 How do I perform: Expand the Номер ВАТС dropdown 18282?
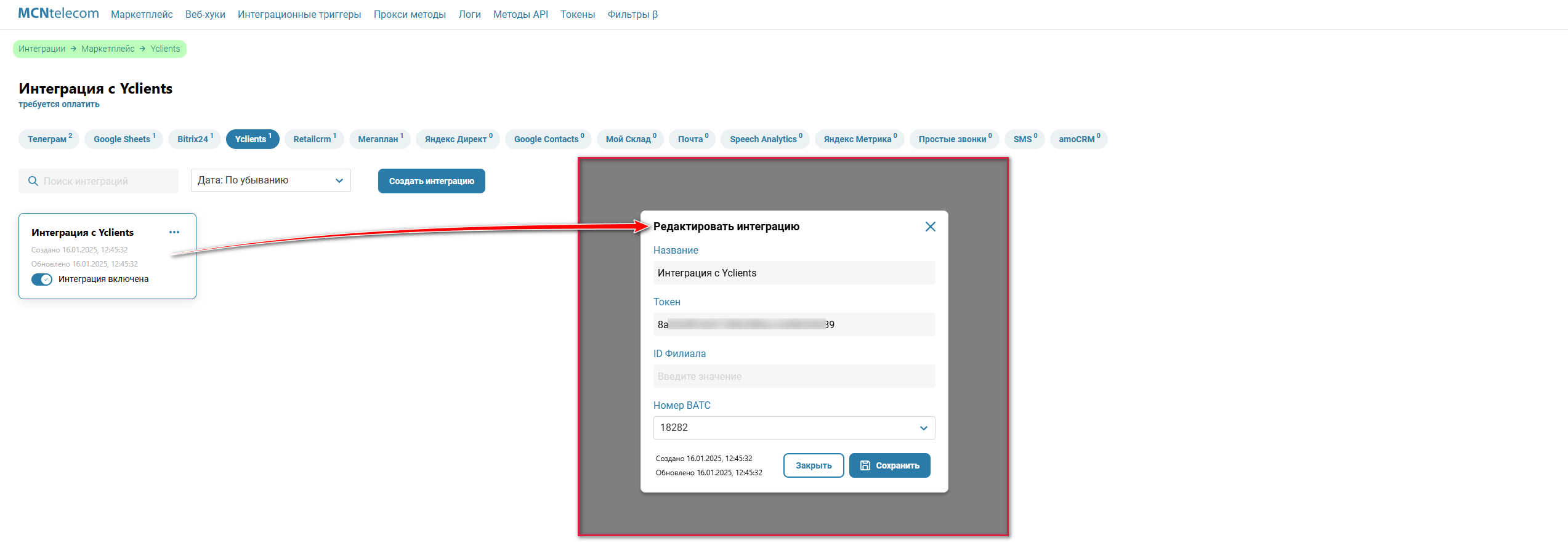click(x=794, y=428)
